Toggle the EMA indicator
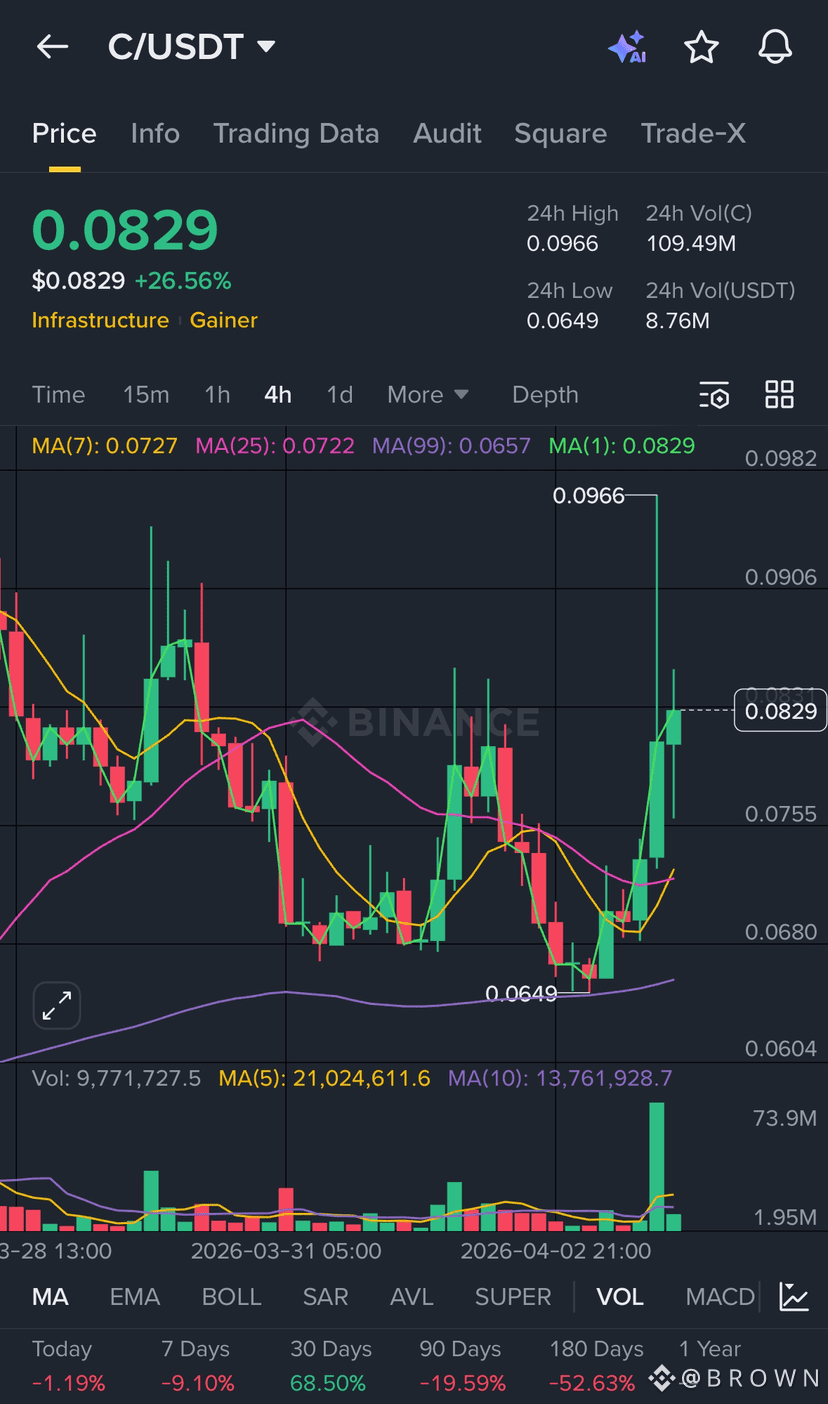This screenshot has width=828, height=1404. (x=135, y=1297)
